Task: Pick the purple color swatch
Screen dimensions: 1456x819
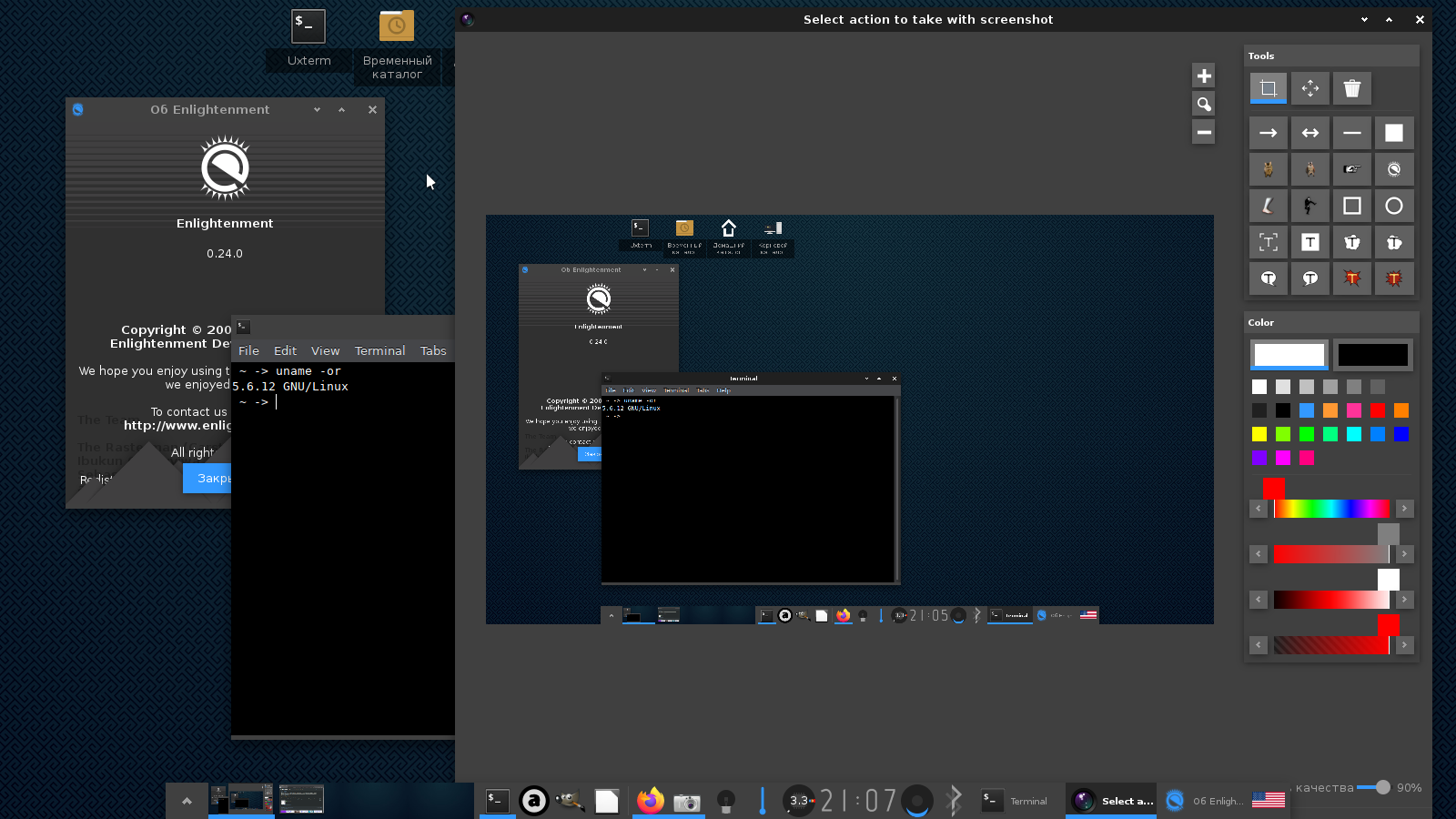Action: point(1259,458)
